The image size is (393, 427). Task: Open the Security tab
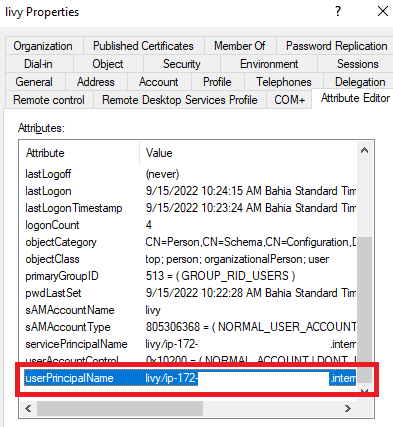(182, 64)
